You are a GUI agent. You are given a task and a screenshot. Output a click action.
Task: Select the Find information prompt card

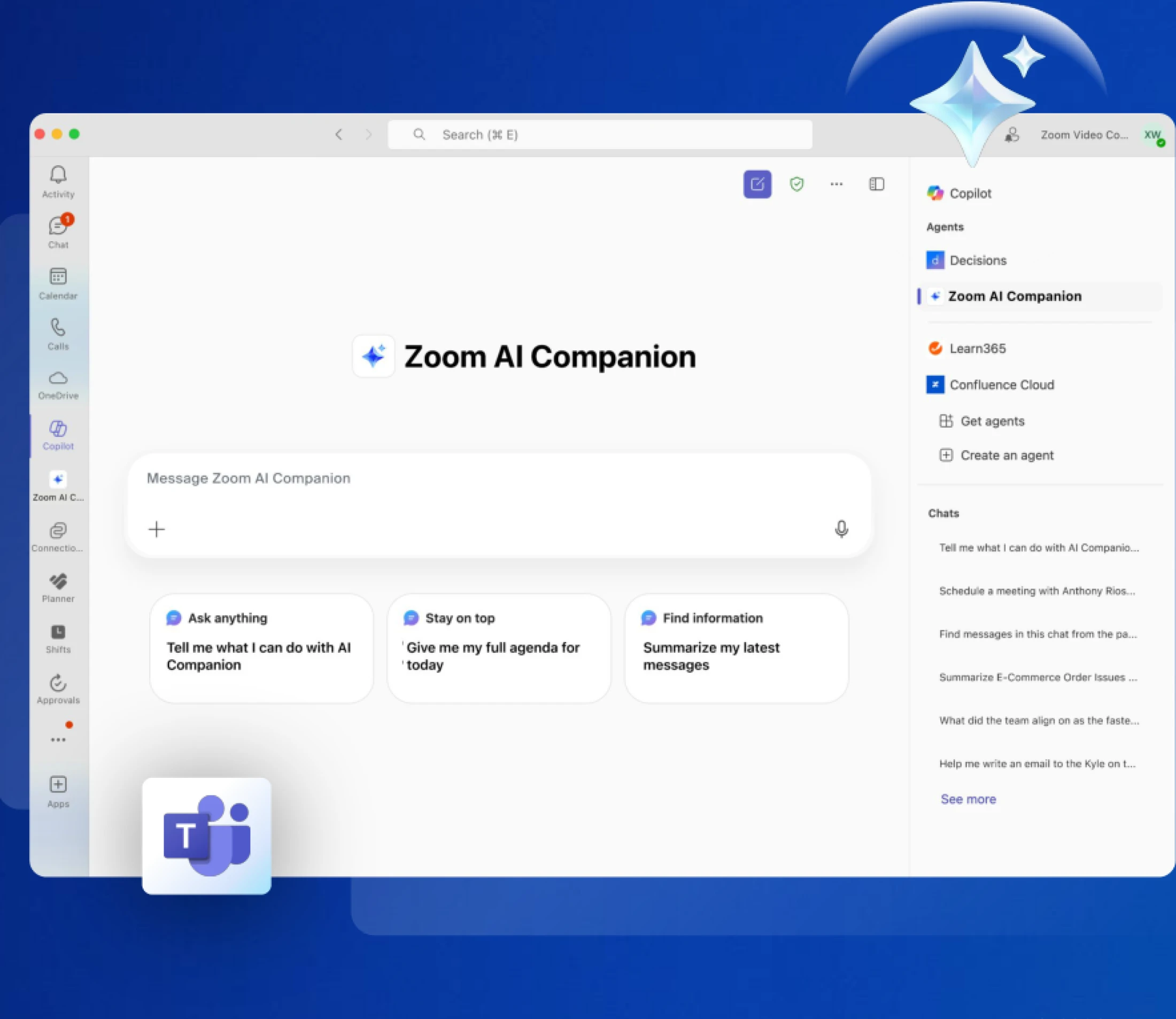click(737, 649)
